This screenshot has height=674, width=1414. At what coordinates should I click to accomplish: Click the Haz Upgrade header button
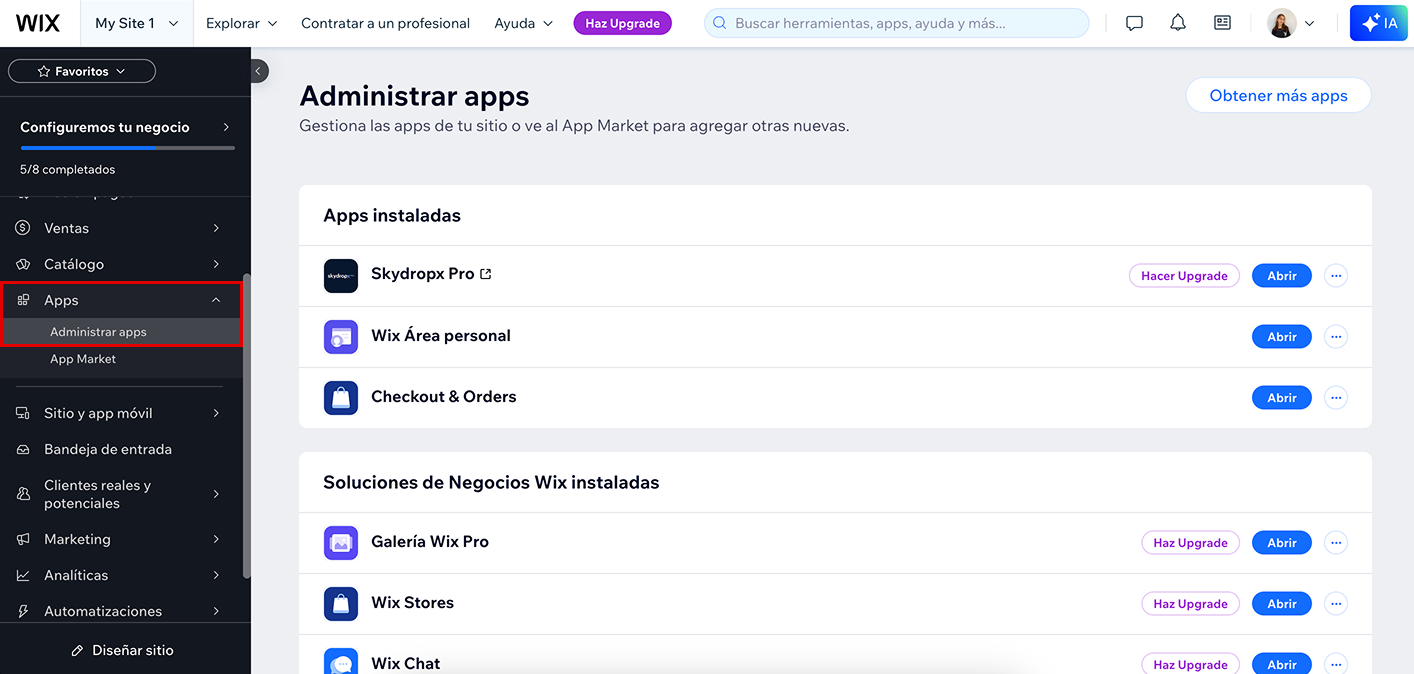click(622, 23)
